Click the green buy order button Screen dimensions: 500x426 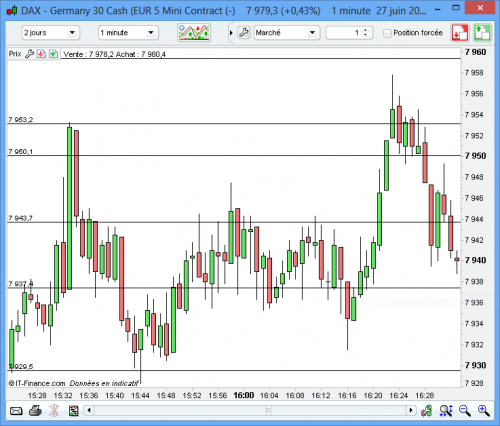482,33
